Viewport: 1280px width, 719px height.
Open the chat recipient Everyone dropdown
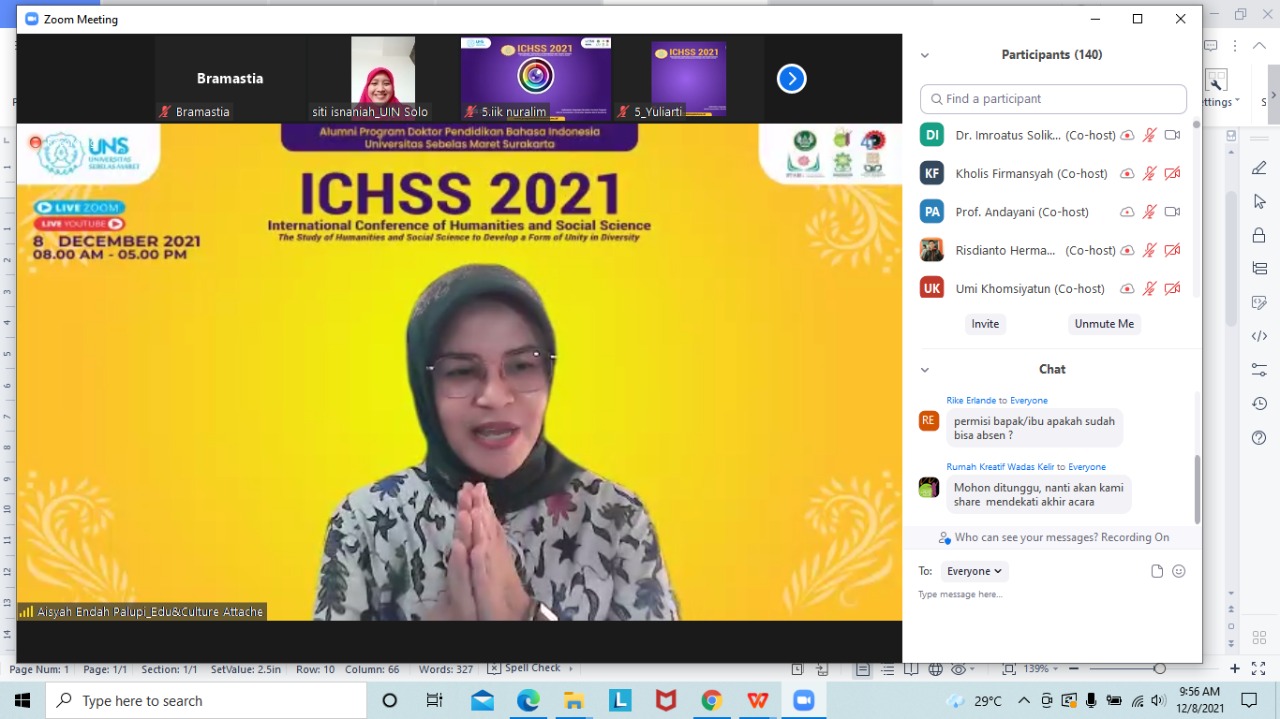(x=974, y=571)
